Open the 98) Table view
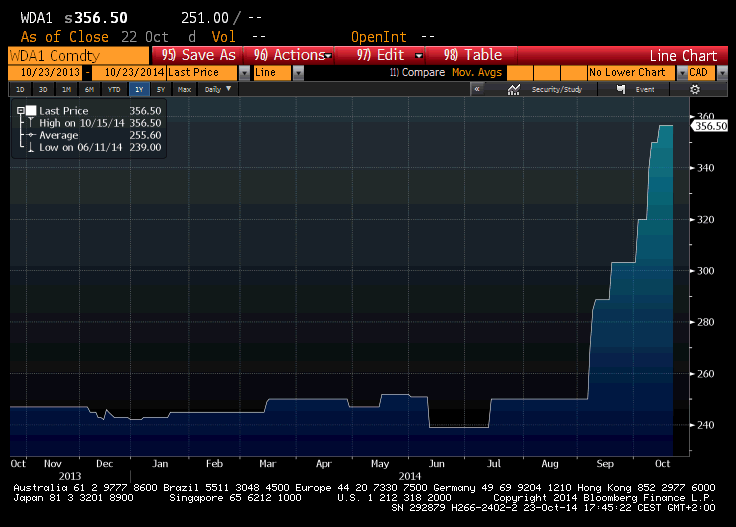This screenshot has width=736, height=527. (x=472, y=55)
